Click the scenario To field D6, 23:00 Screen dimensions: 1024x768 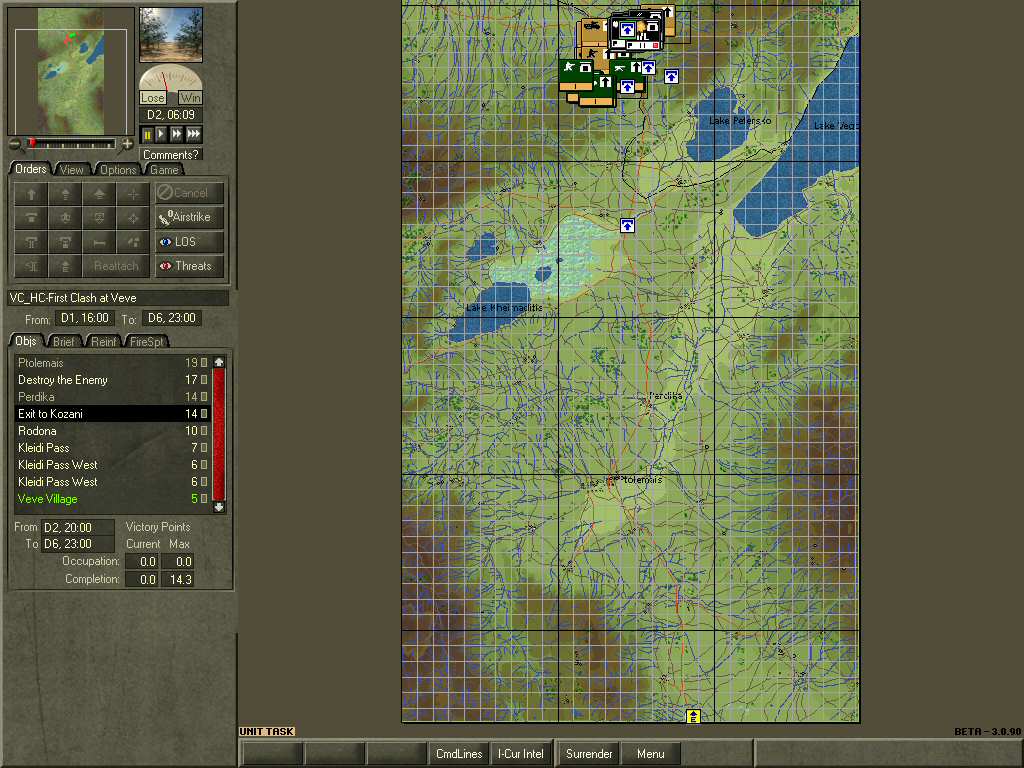tap(172, 318)
